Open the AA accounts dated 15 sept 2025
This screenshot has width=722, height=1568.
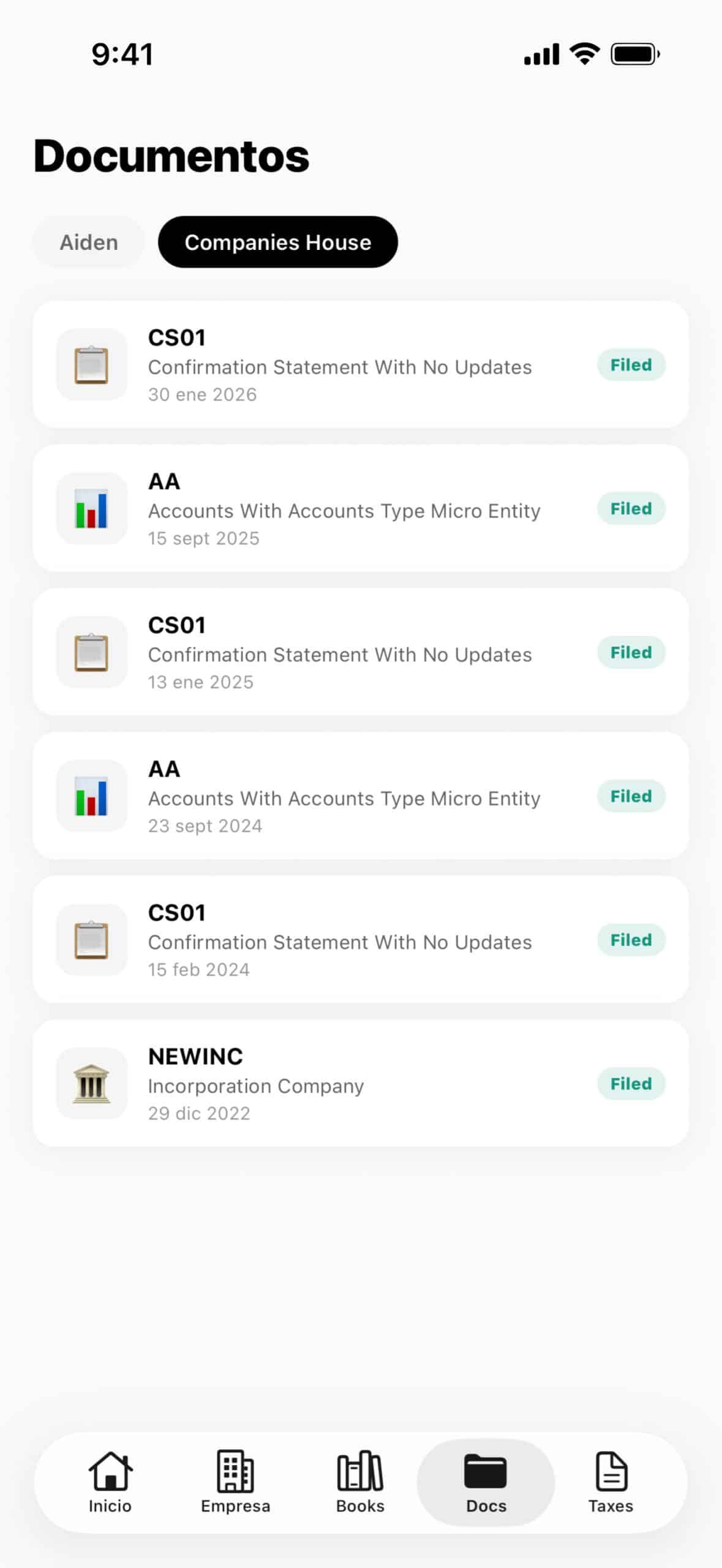tap(344, 510)
